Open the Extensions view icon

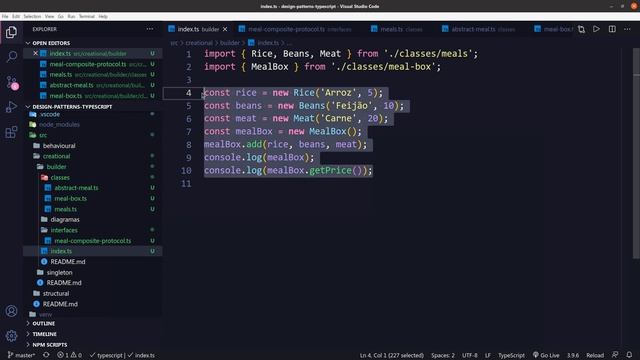coord(11,132)
